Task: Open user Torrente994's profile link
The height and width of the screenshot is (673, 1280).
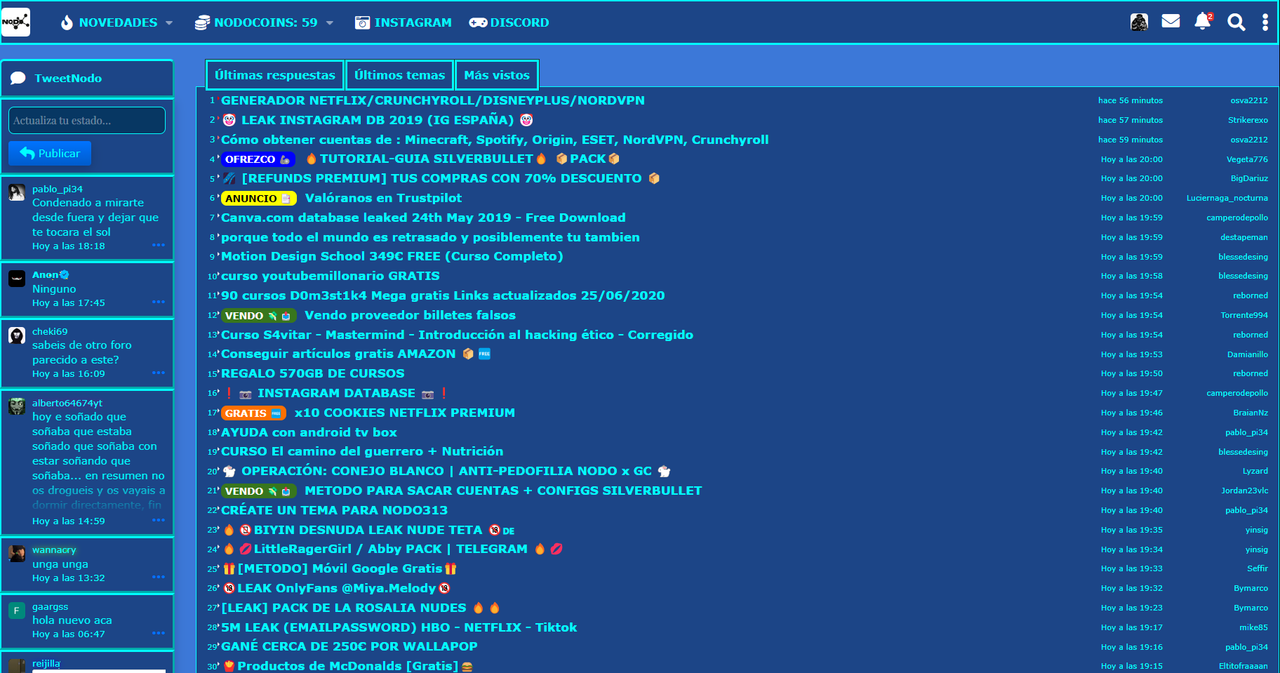Action: click(1244, 315)
